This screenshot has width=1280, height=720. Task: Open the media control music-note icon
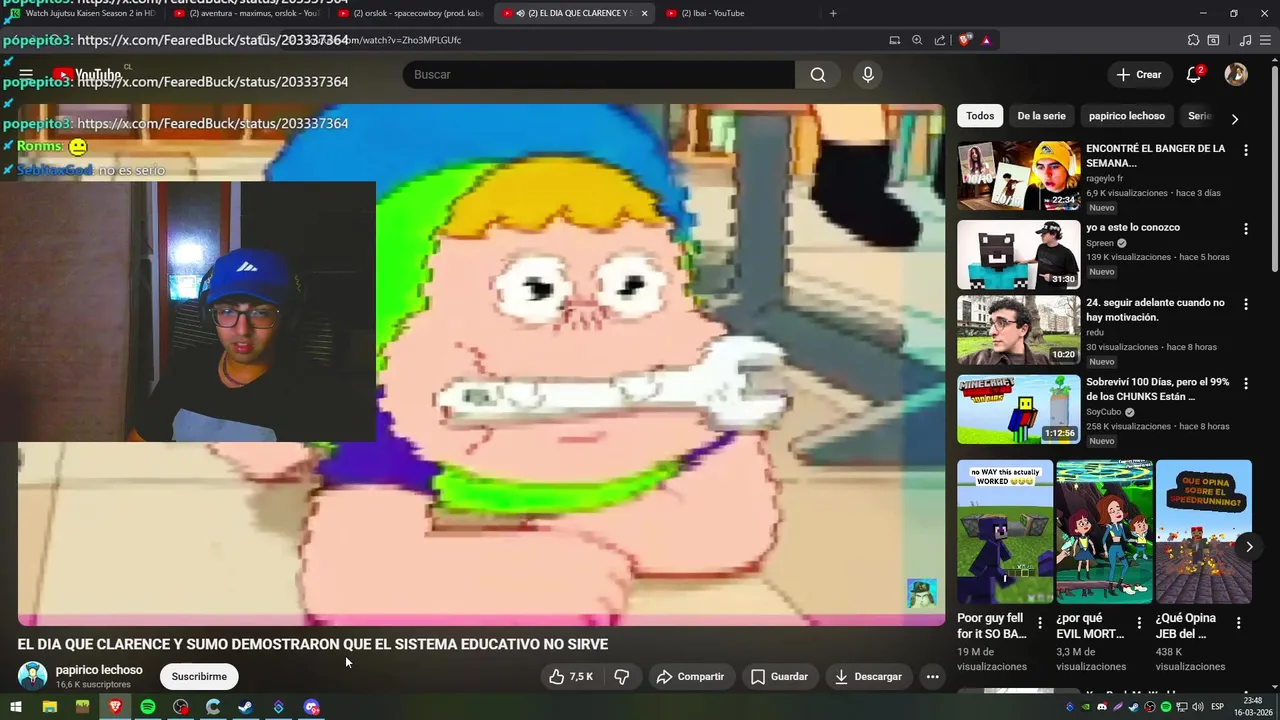[x=1245, y=40]
